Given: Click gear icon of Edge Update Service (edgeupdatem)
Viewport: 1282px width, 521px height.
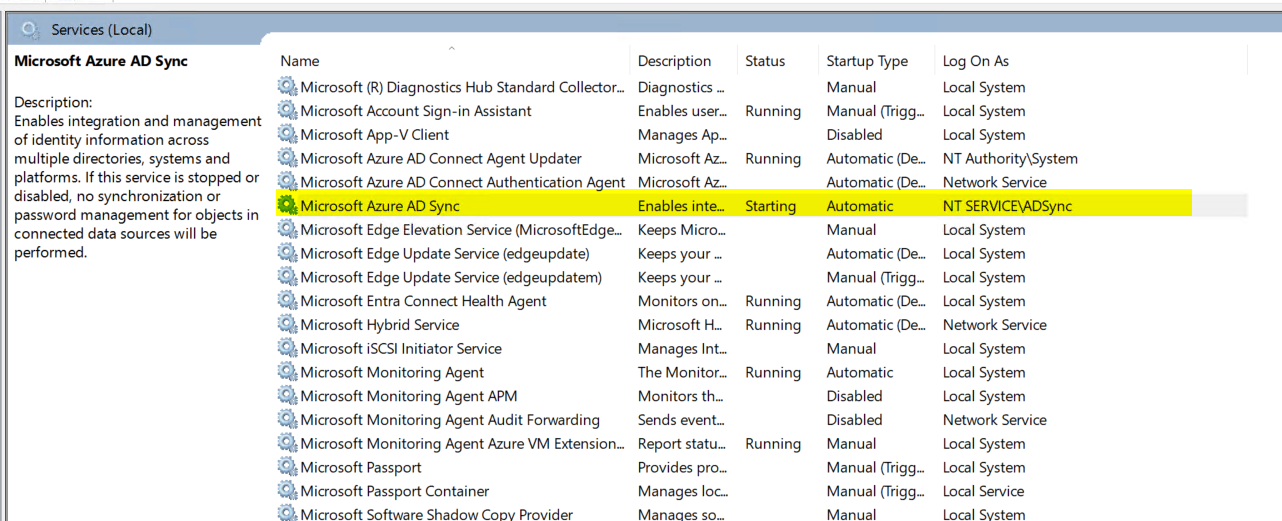Looking at the screenshot, I should (288, 277).
